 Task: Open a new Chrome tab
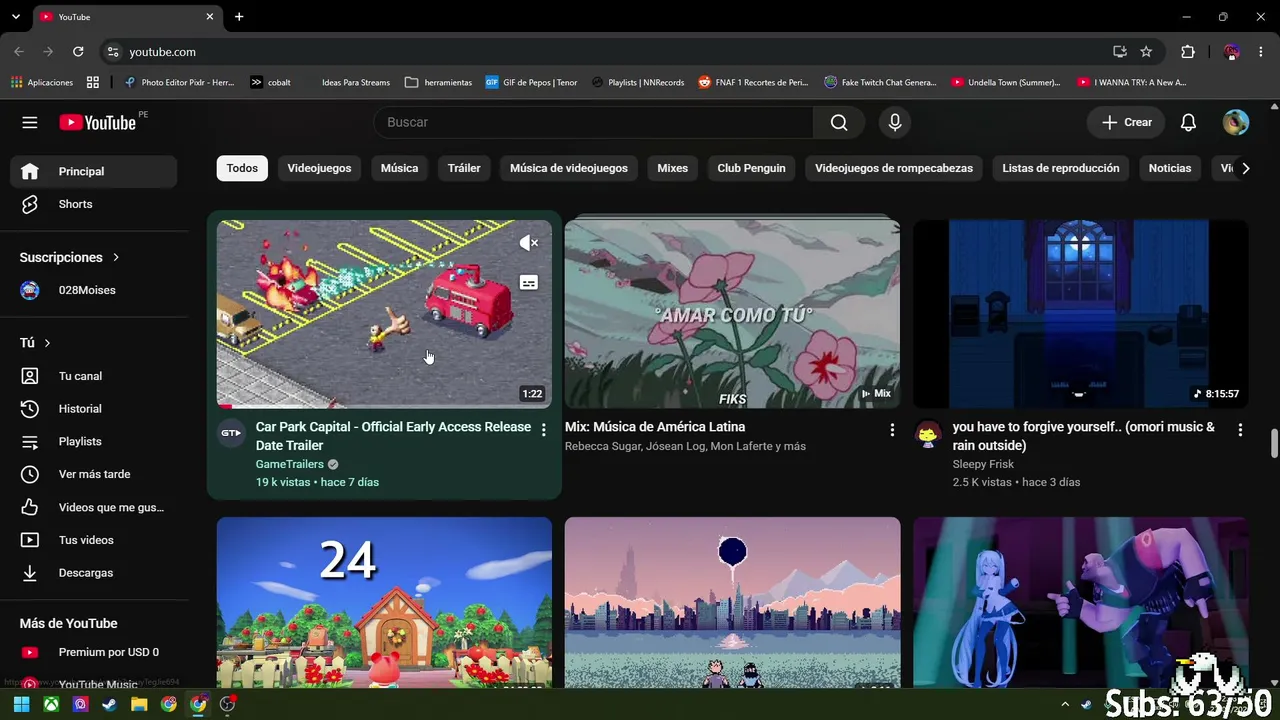point(239,17)
